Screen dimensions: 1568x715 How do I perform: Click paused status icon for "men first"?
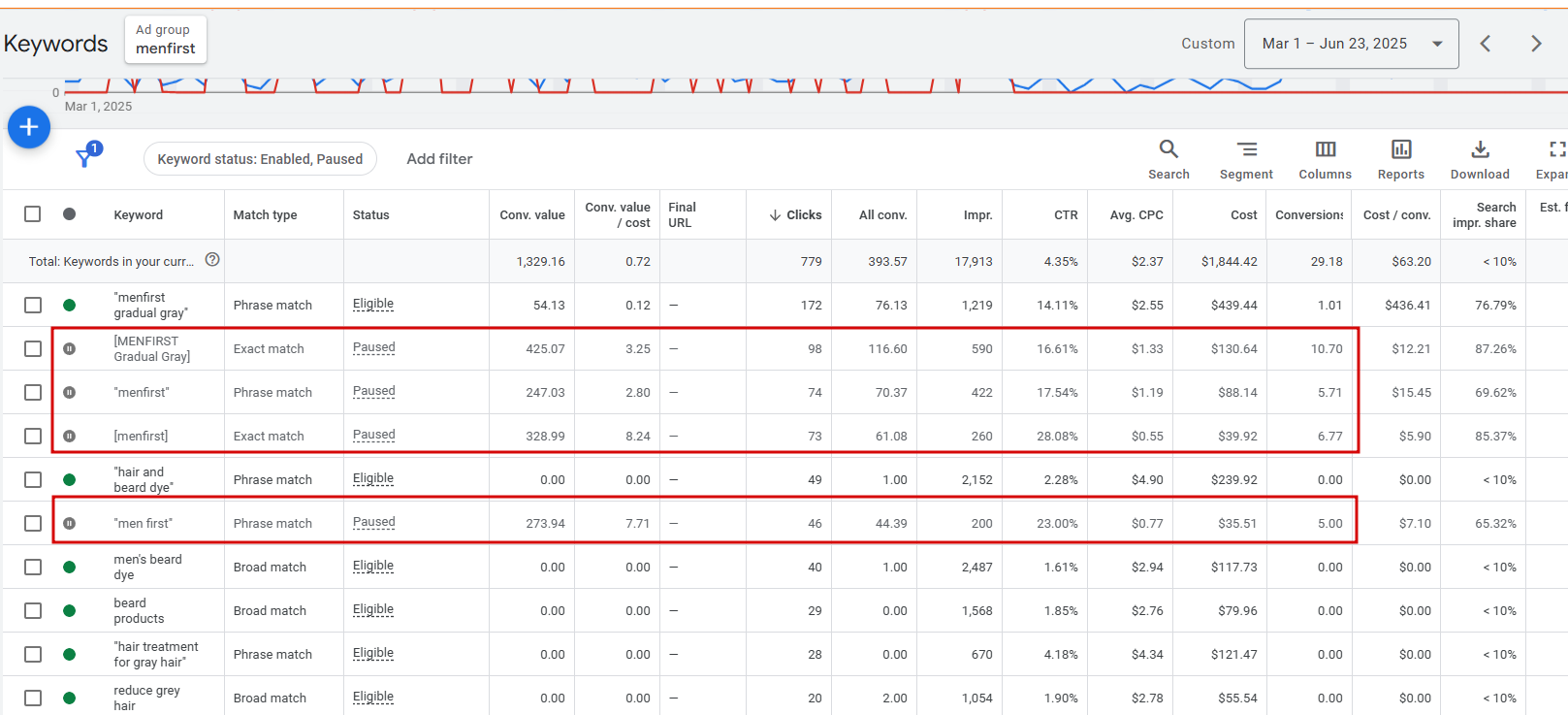tap(69, 523)
